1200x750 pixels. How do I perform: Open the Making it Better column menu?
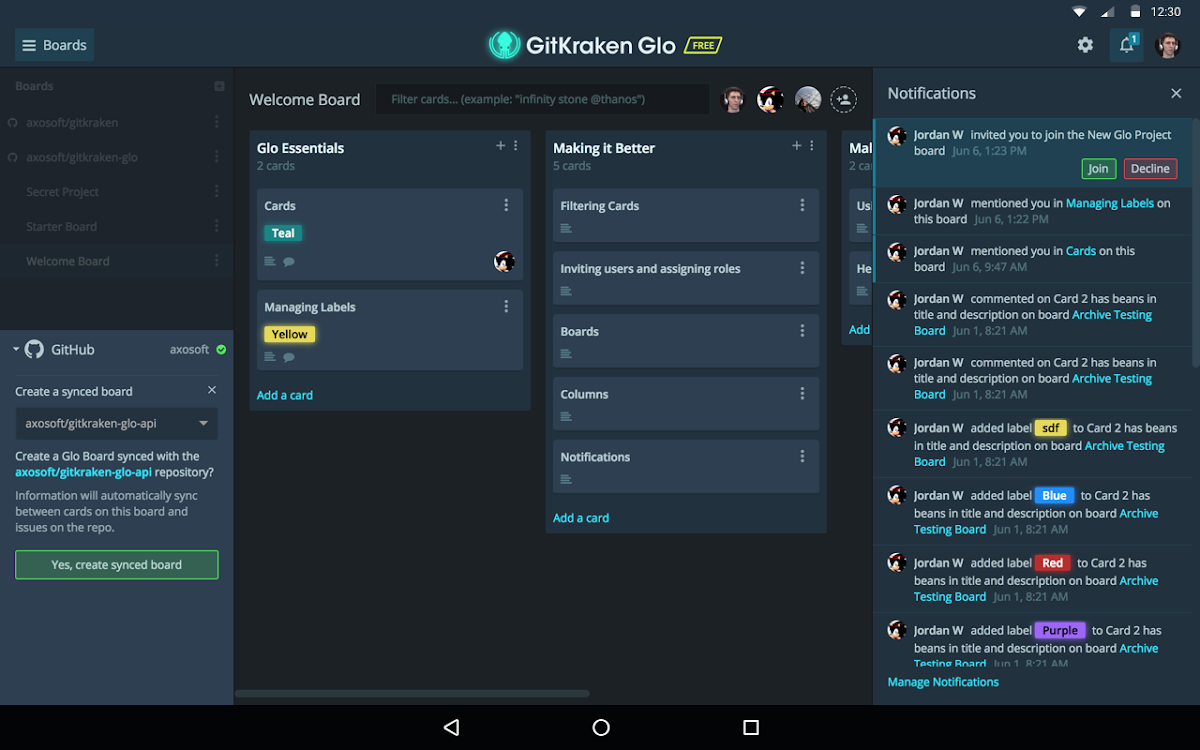pyautogui.click(x=813, y=146)
